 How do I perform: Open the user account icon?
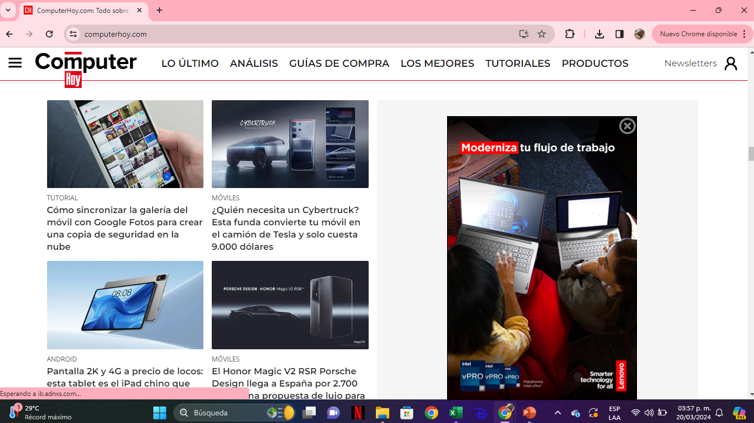pos(730,63)
